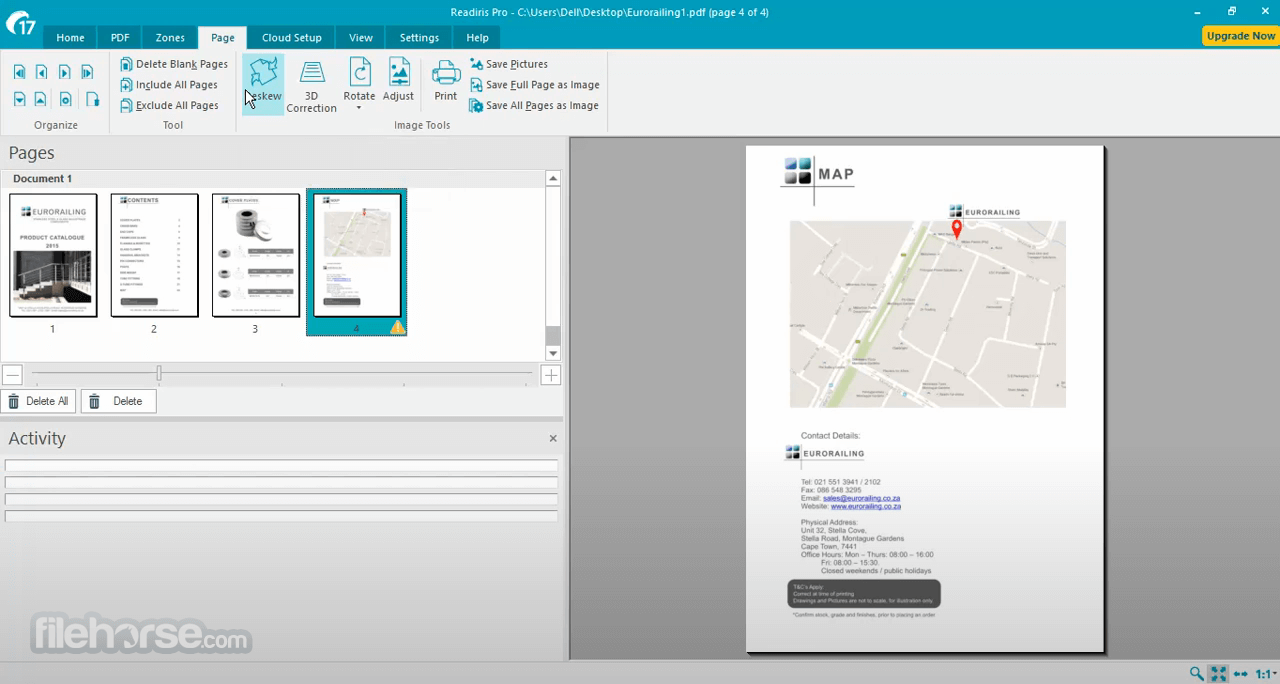Image resolution: width=1280 pixels, height=684 pixels.
Task: Click Delete Blank Pages tool
Action: (x=174, y=64)
